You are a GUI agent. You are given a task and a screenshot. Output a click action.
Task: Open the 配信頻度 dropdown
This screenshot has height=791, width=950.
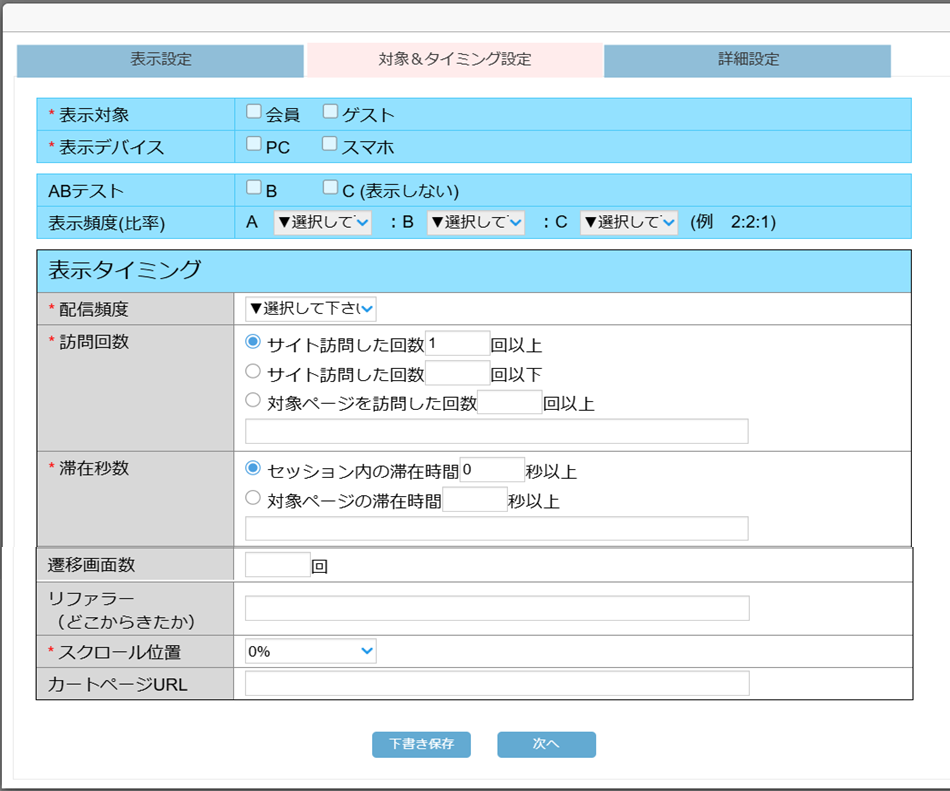point(311,309)
